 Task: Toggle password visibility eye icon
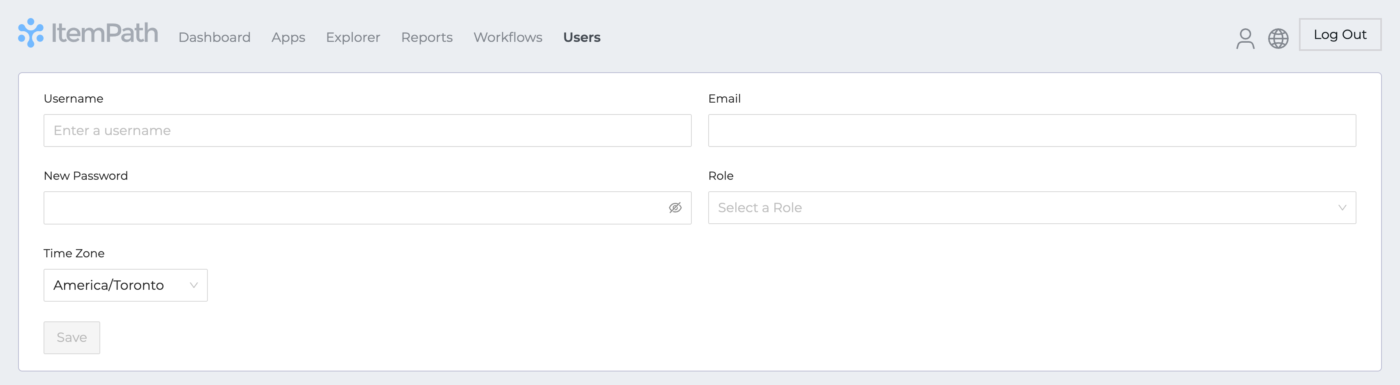pos(675,208)
